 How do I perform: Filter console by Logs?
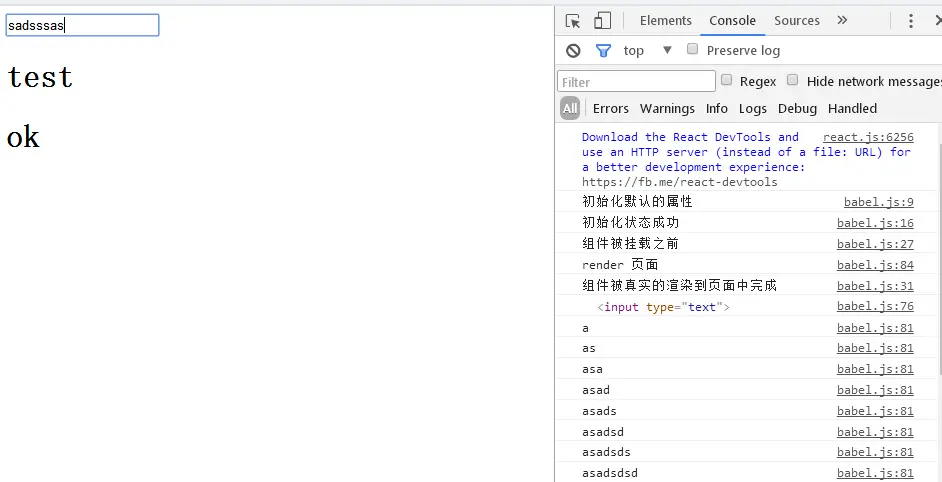tap(753, 109)
